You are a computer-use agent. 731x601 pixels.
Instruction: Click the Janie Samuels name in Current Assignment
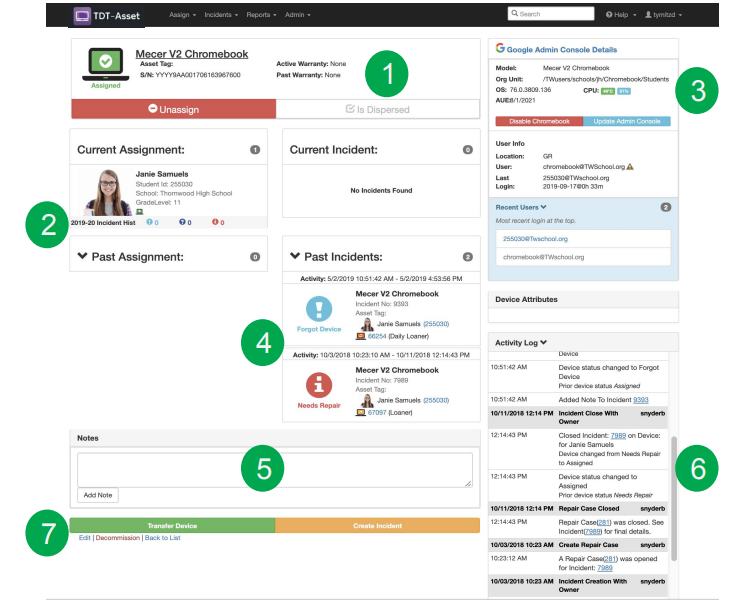point(162,174)
